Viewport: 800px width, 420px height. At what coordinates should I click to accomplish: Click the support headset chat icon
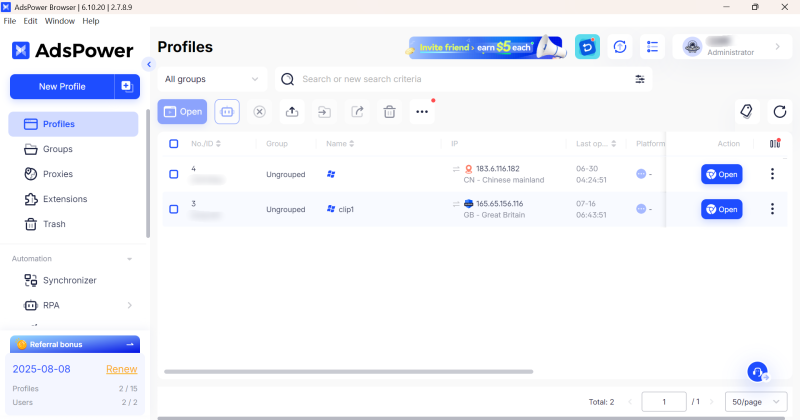[758, 372]
